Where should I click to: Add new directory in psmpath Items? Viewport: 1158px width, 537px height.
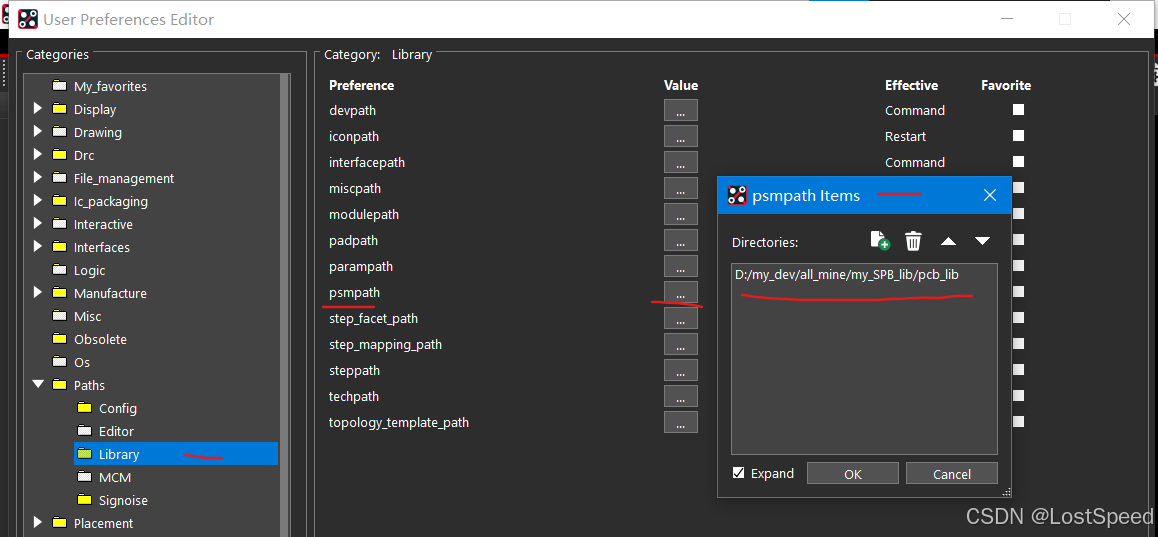click(880, 241)
